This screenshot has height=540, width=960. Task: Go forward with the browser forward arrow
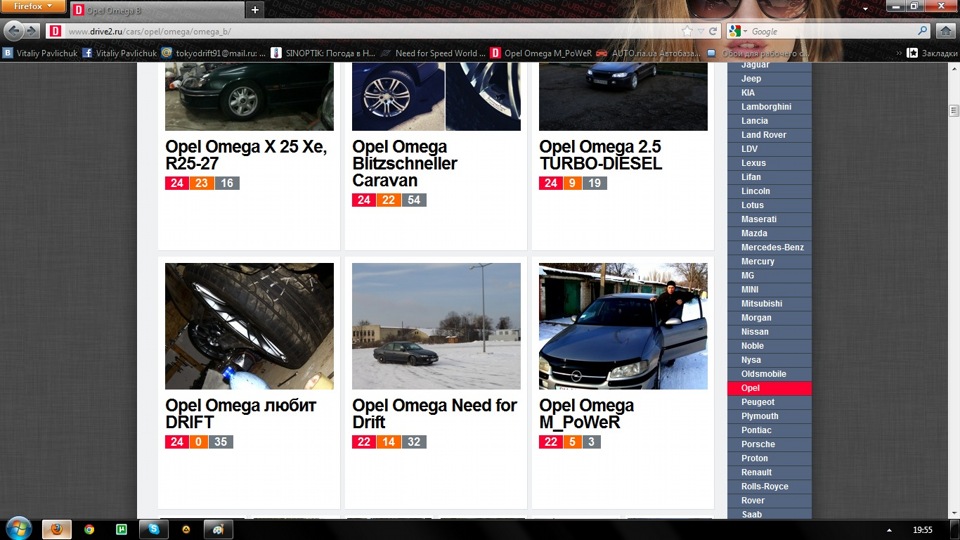coord(31,31)
